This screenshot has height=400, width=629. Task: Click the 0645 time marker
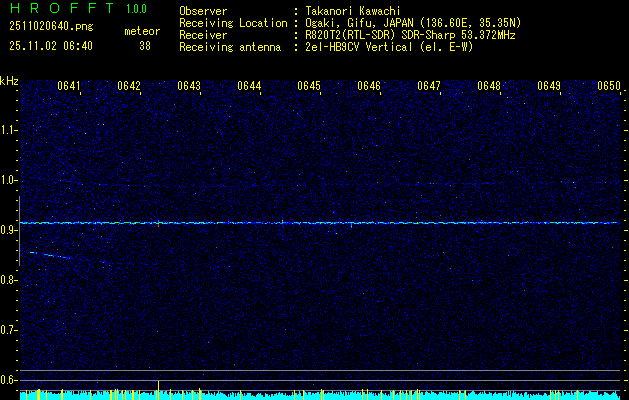[309, 86]
